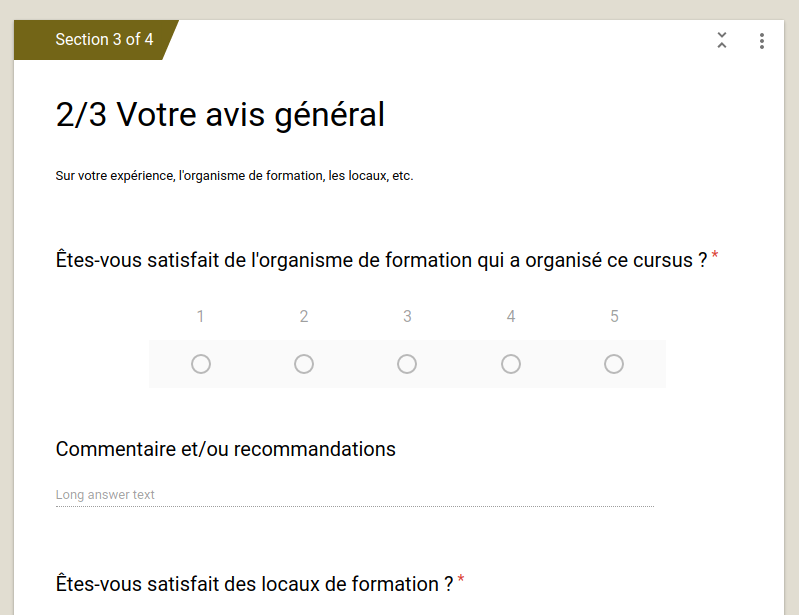Click the scale label number 3
This screenshot has height=615, width=799.
tap(407, 316)
